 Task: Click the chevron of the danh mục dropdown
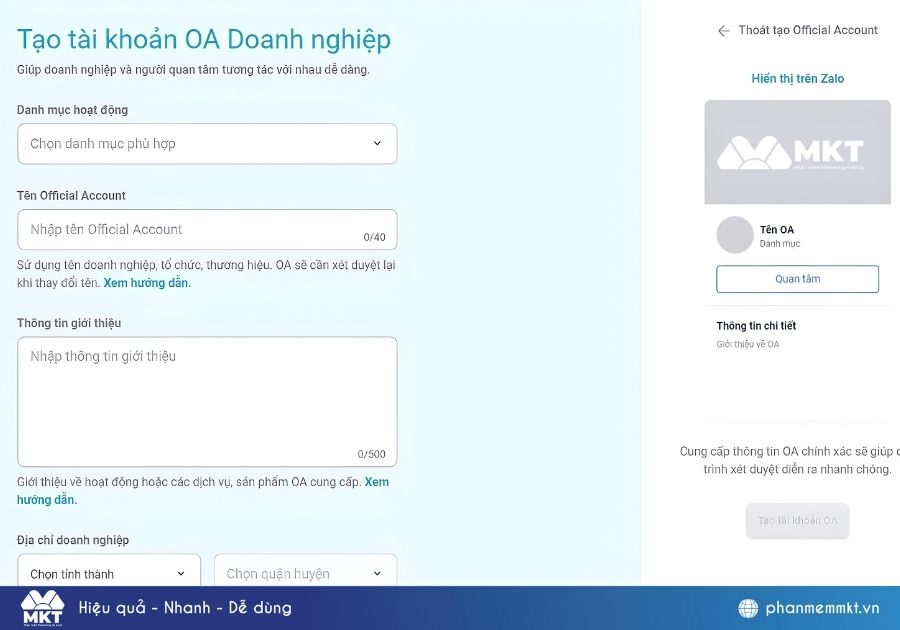click(x=377, y=143)
